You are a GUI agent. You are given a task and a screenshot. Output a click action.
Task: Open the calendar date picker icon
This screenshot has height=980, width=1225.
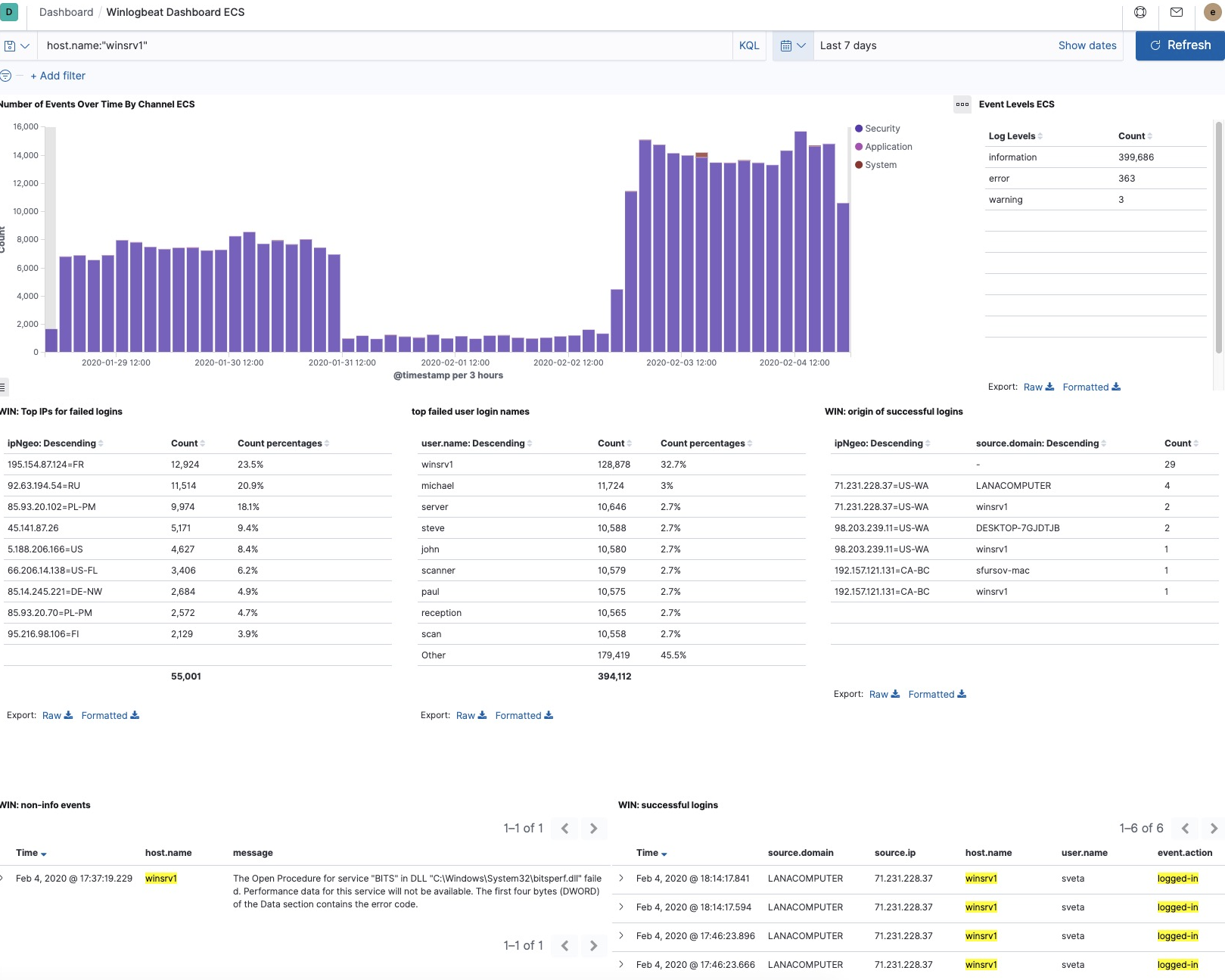coord(788,45)
